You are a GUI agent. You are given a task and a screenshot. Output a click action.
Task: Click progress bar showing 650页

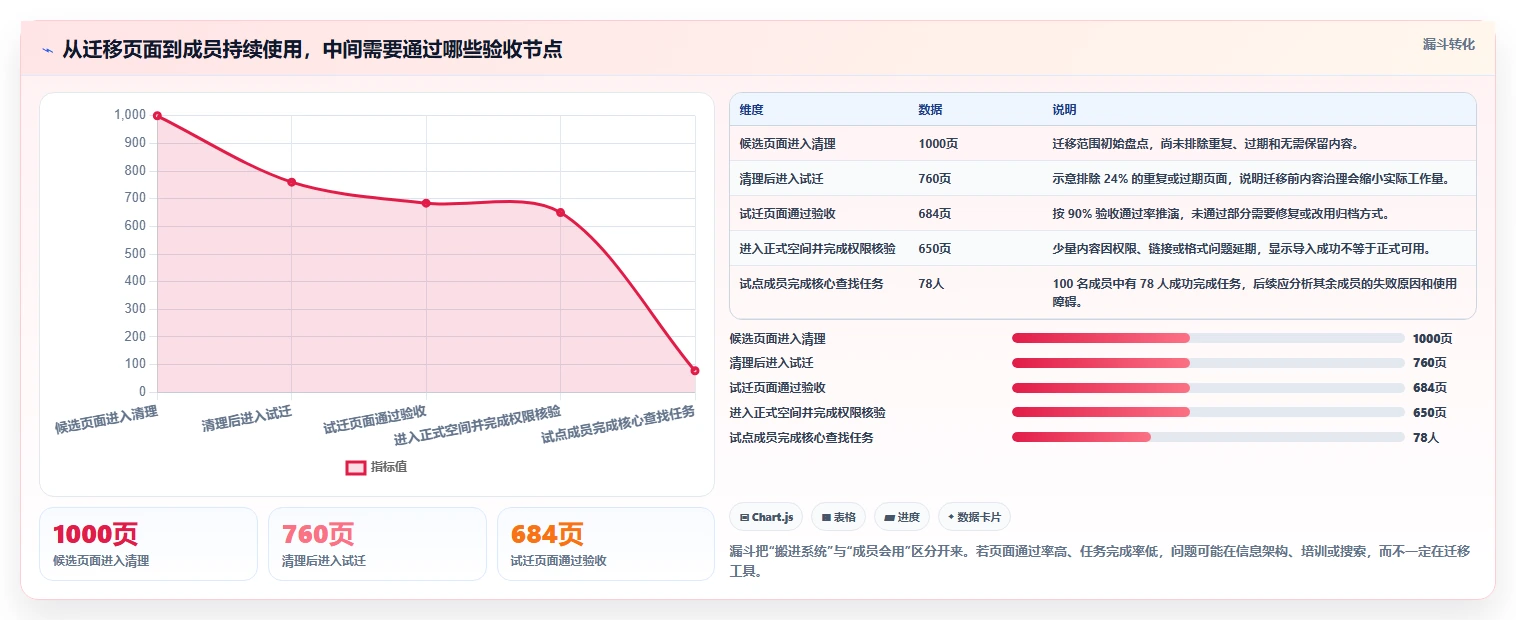coord(1208,412)
